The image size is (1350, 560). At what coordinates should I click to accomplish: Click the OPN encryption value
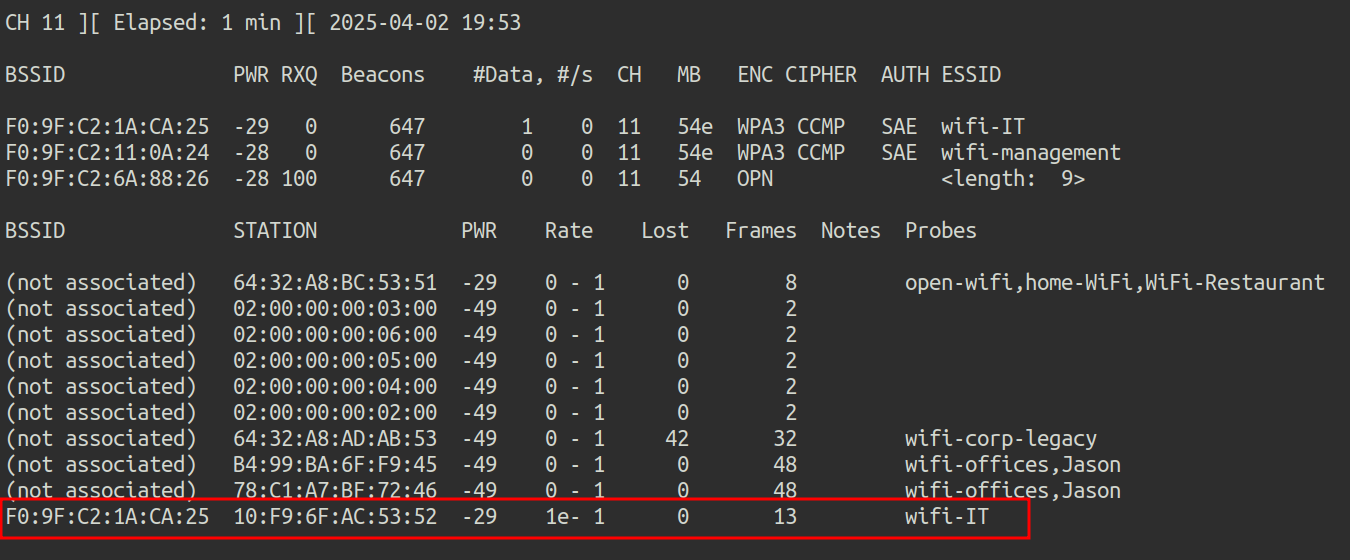[755, 179]
